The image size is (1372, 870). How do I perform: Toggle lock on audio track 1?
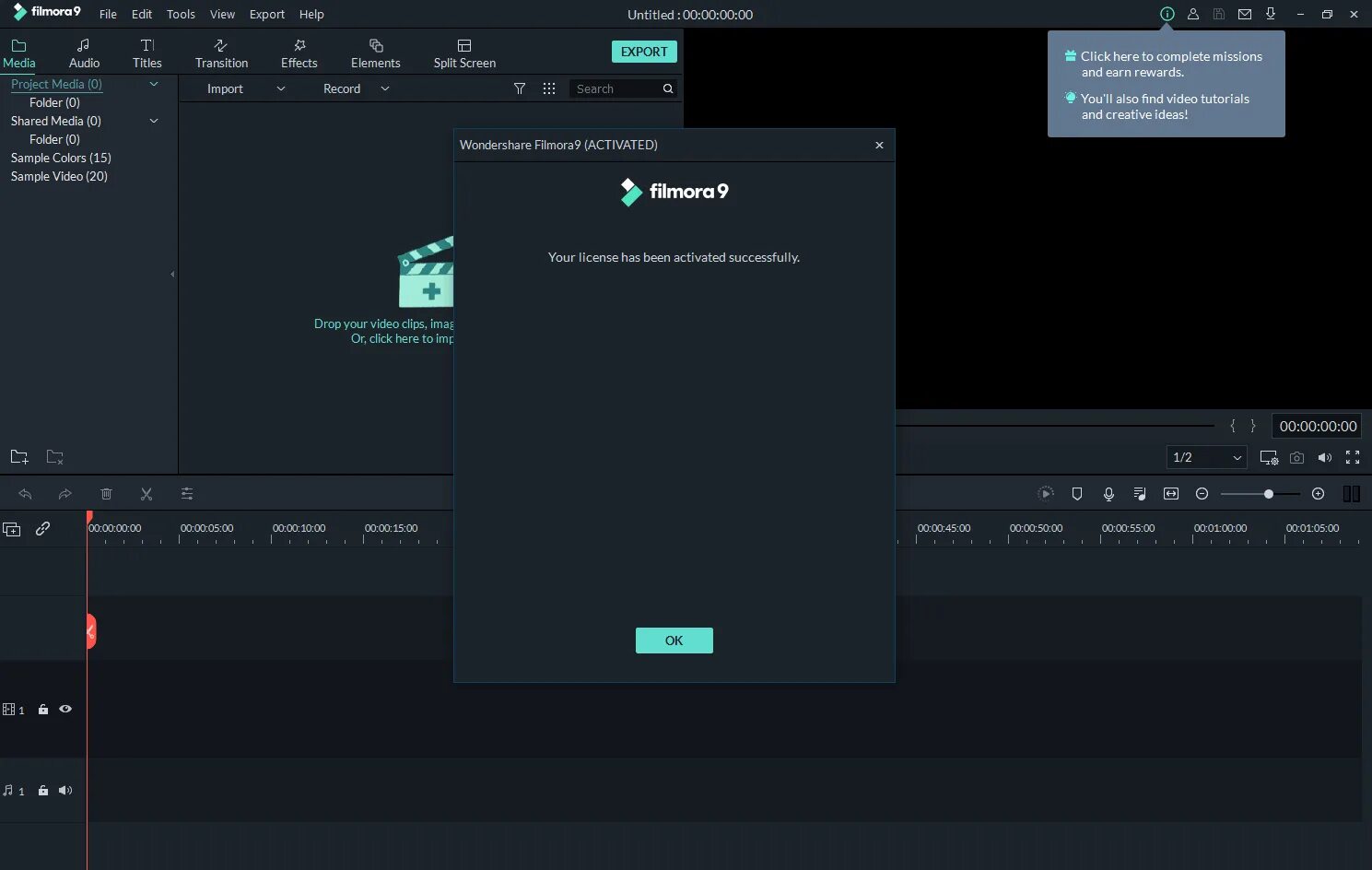[43, 791]
